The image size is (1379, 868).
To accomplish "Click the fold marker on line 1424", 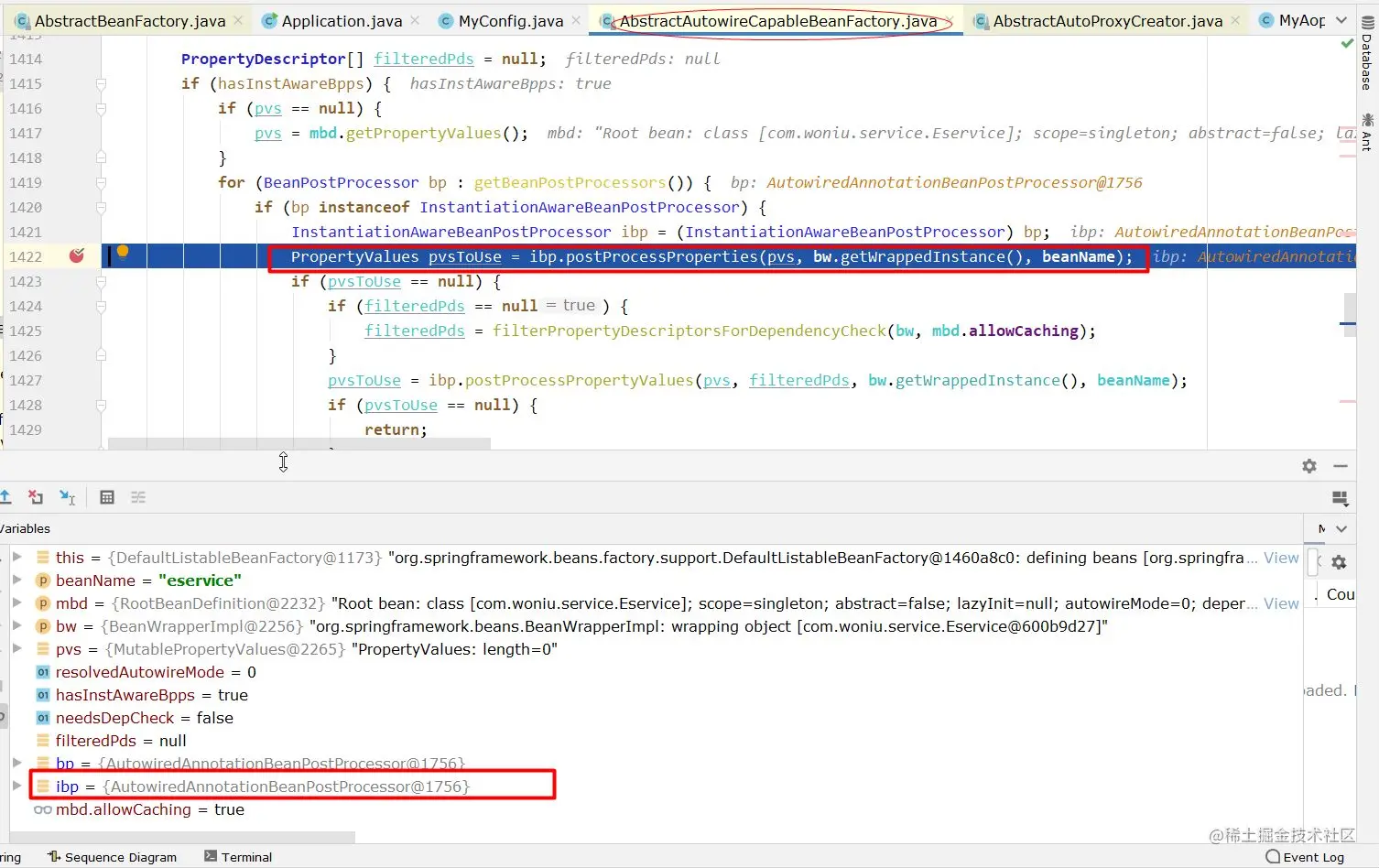I will [x=101, y=306].
